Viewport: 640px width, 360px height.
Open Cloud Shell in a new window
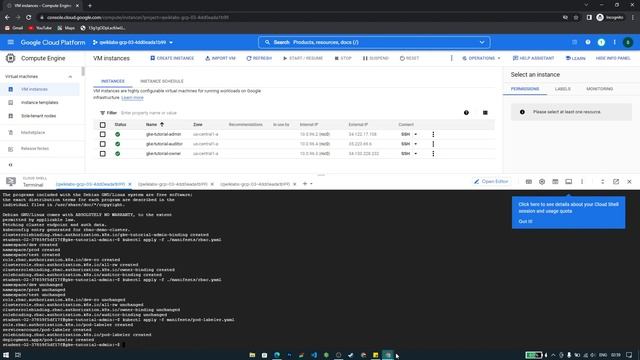tap(616, 182)
